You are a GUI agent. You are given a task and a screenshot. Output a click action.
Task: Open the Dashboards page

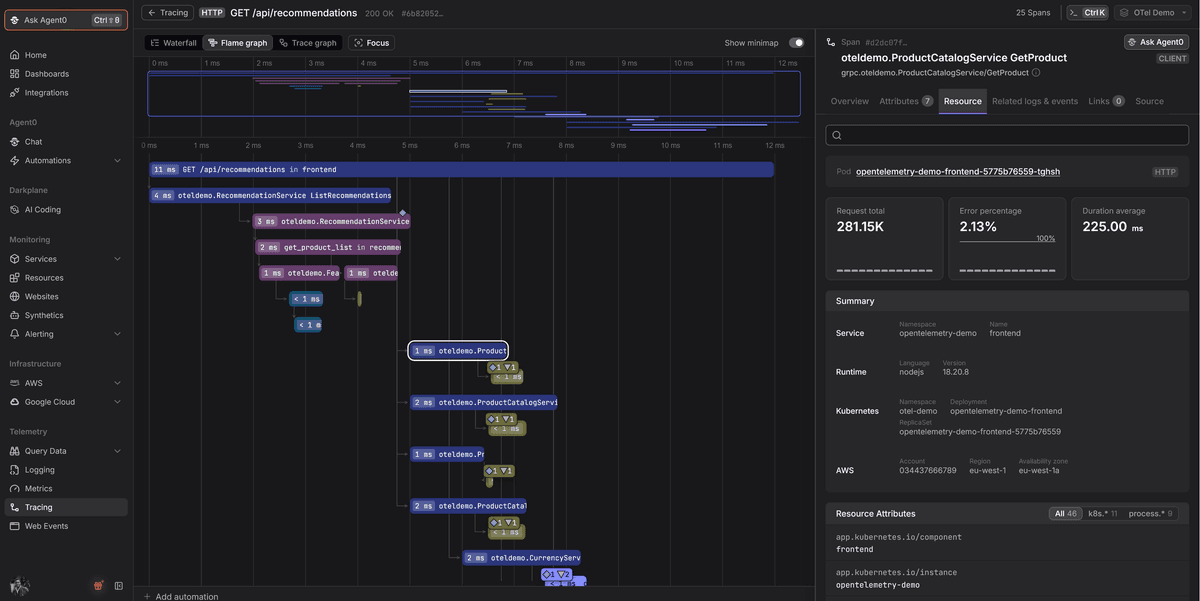46,74
